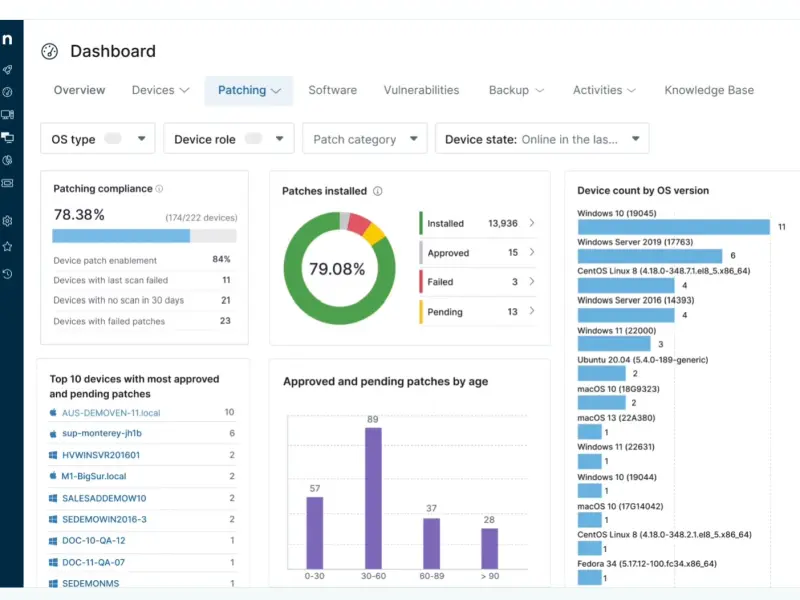Open the HVWINSVR201601 device link

pos(101,455)
